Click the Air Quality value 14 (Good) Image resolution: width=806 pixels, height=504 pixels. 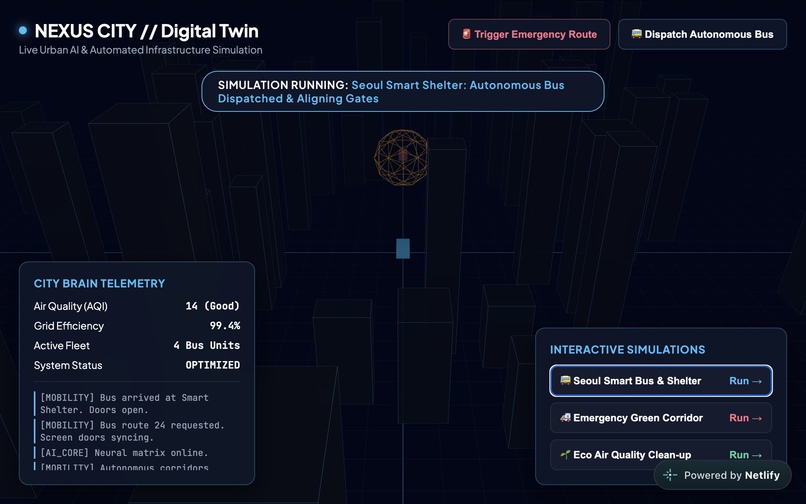212,306
